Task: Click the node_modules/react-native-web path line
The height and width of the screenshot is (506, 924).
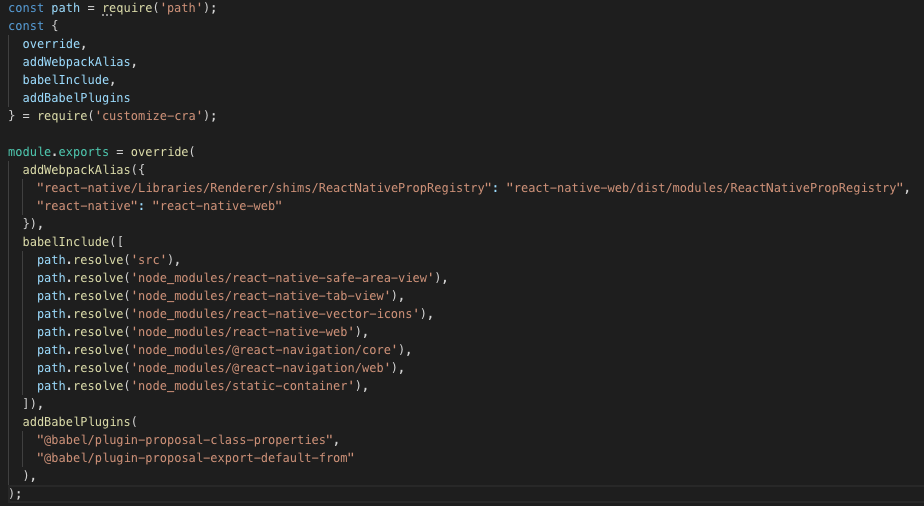Action: [x=203, y=332]
